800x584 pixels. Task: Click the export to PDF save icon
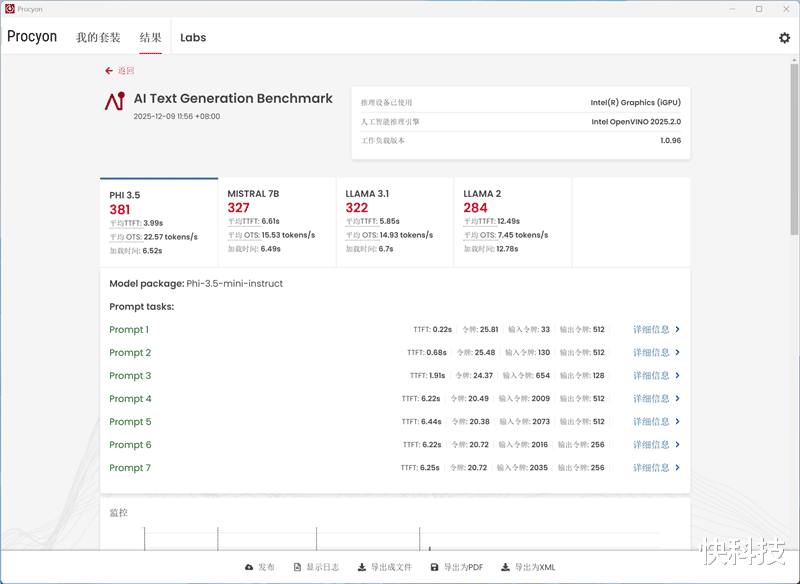[x=434, y=567]
